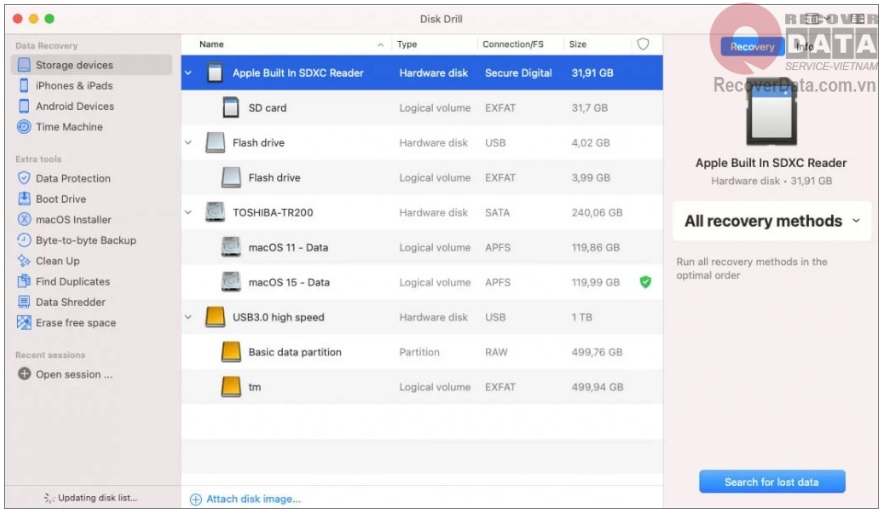Screen dimensions: 883x515
Task: Select the SD card volume icon
Action: coord(231,108)
